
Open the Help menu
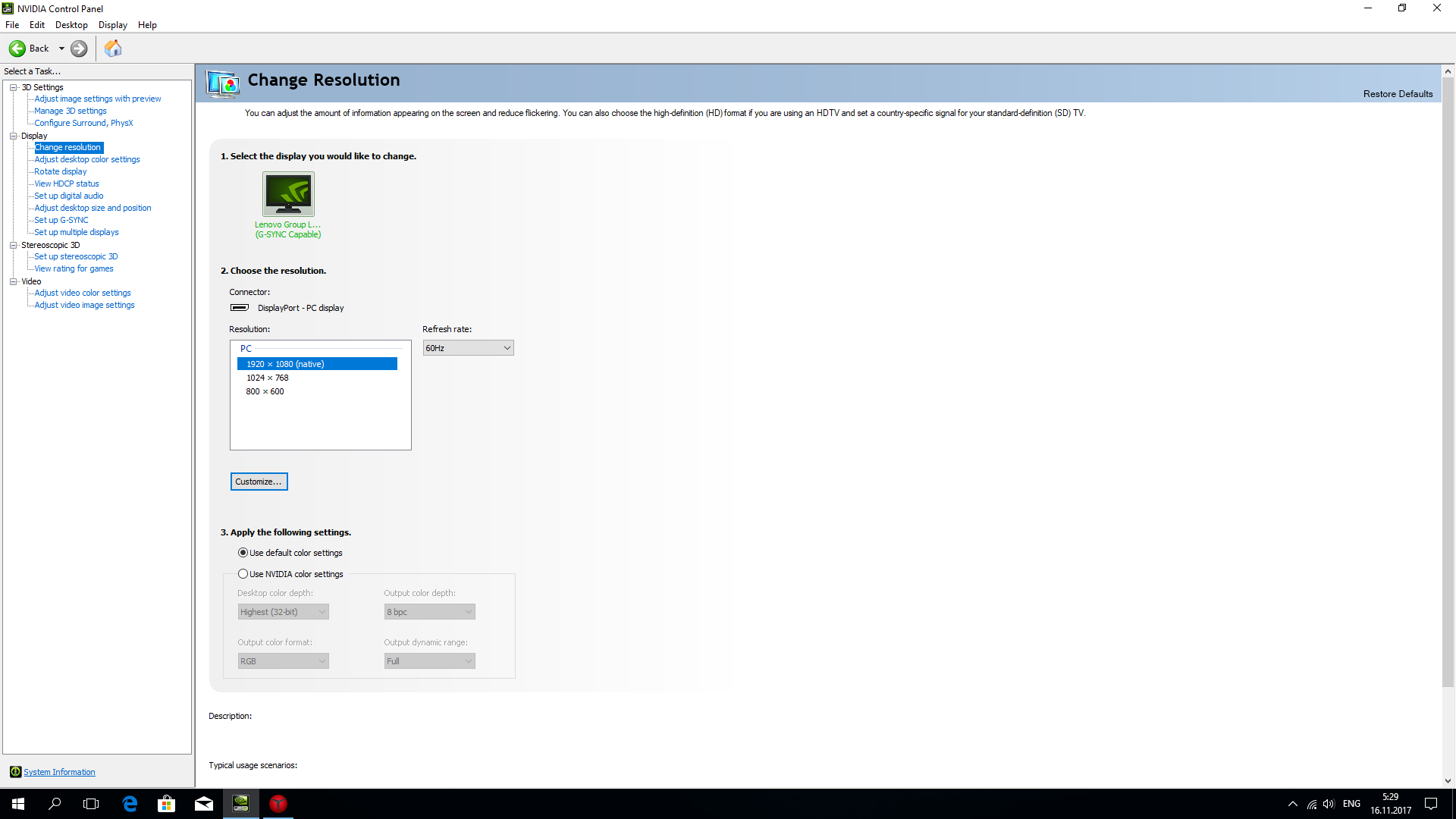point(147,25)
